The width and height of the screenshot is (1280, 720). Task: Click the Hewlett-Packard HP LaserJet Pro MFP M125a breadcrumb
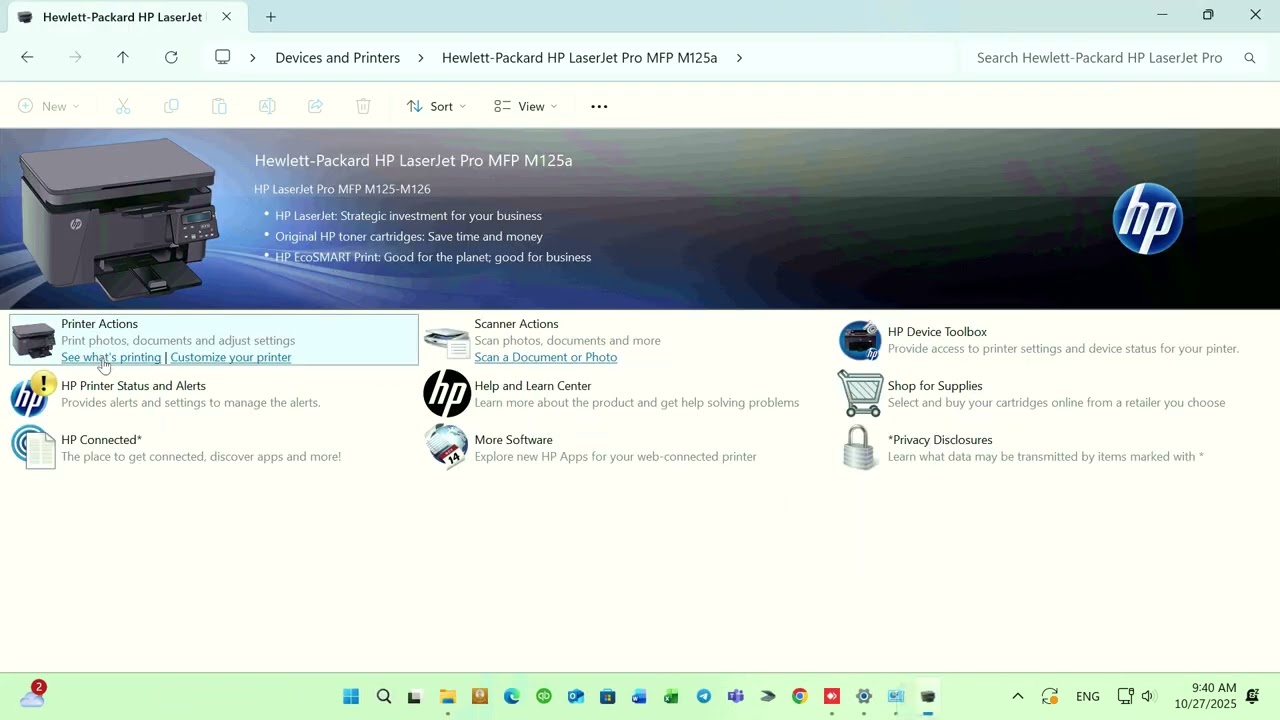coord(580,58)
